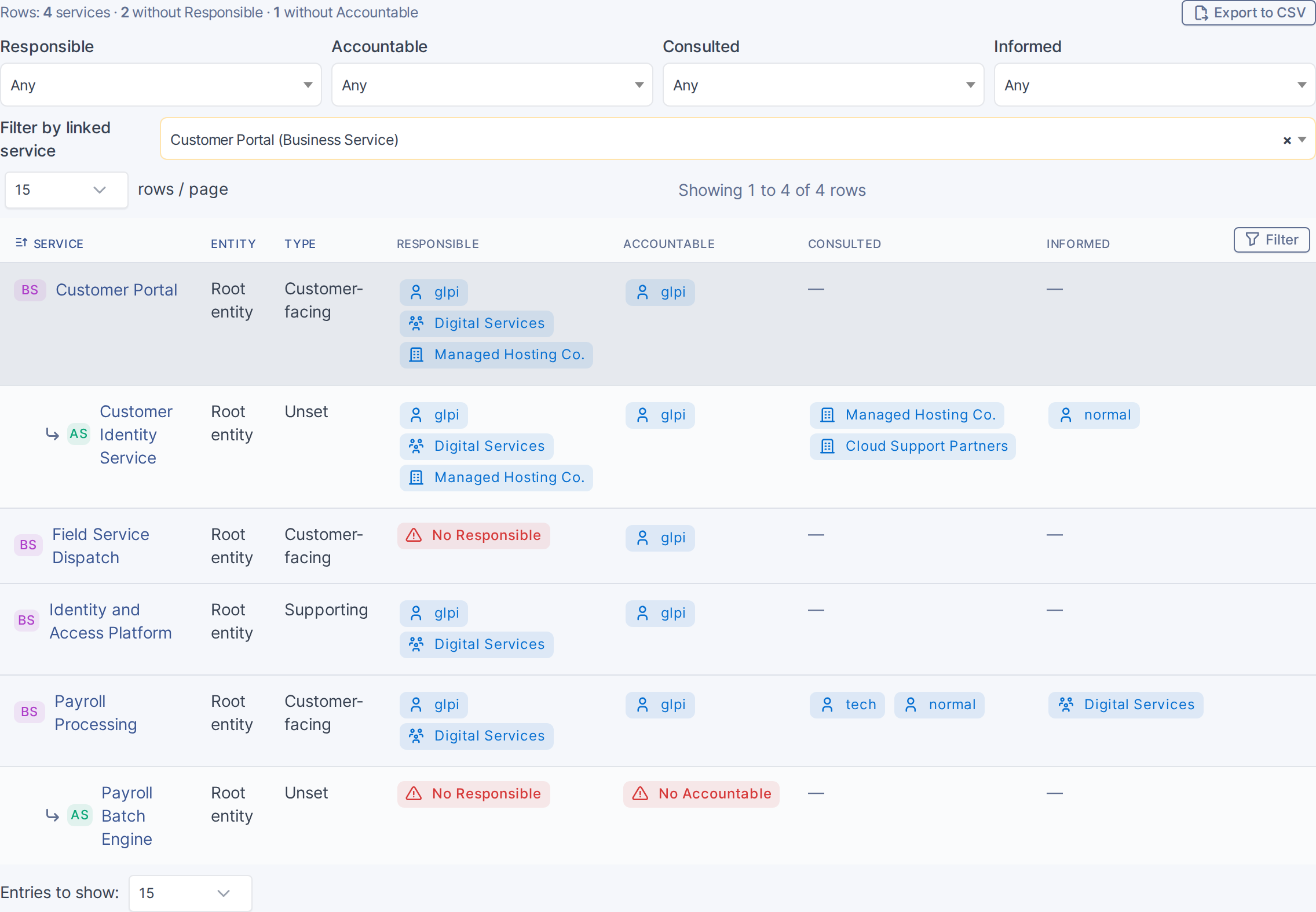Open the Responsible filter dropdown
This screenshot has height=912, width=1316.
[161, 85]
